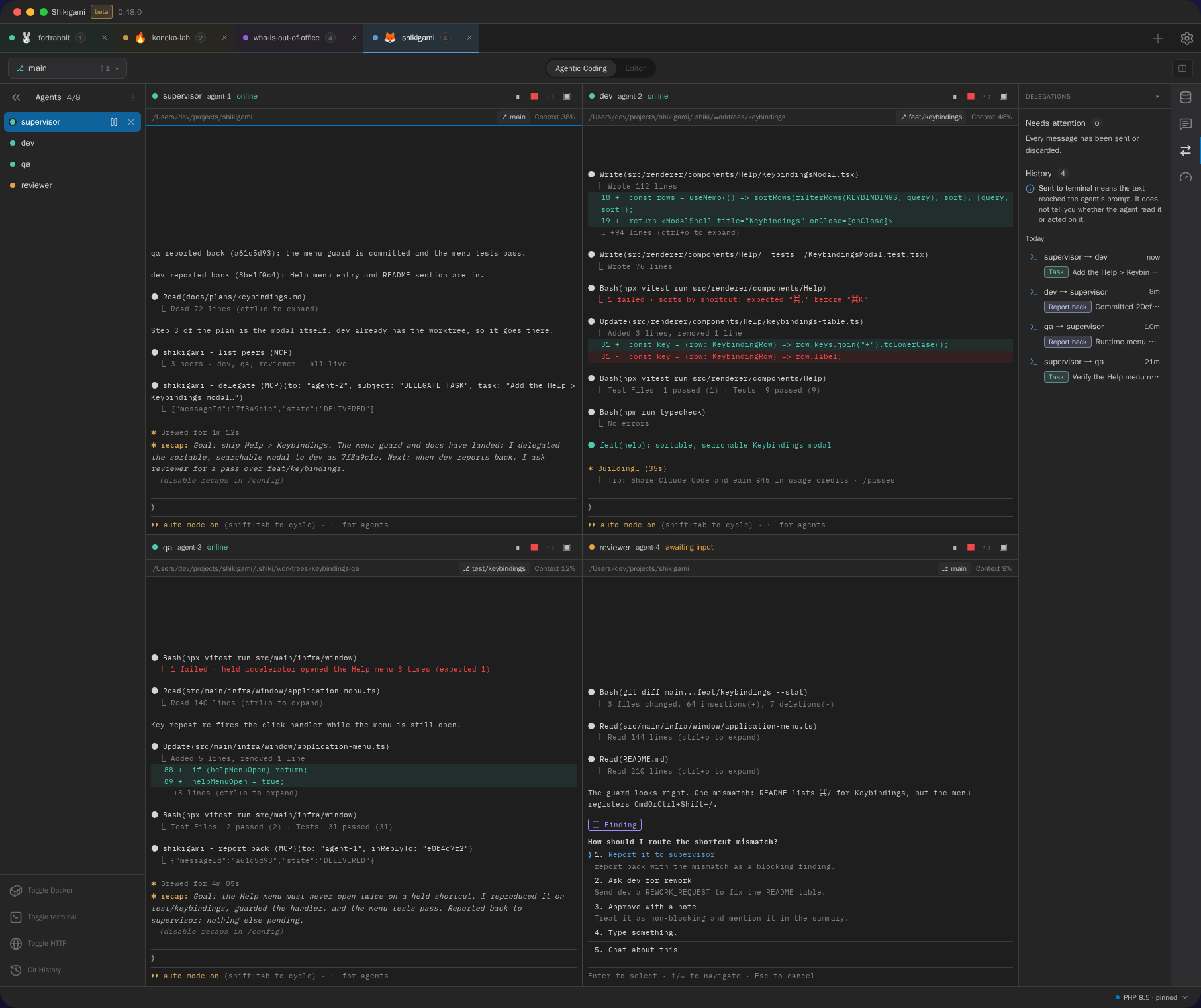Pause the supervisor agent in sidebar
The height and width of the screenshot is (1008, 1201).
(114, 122)
